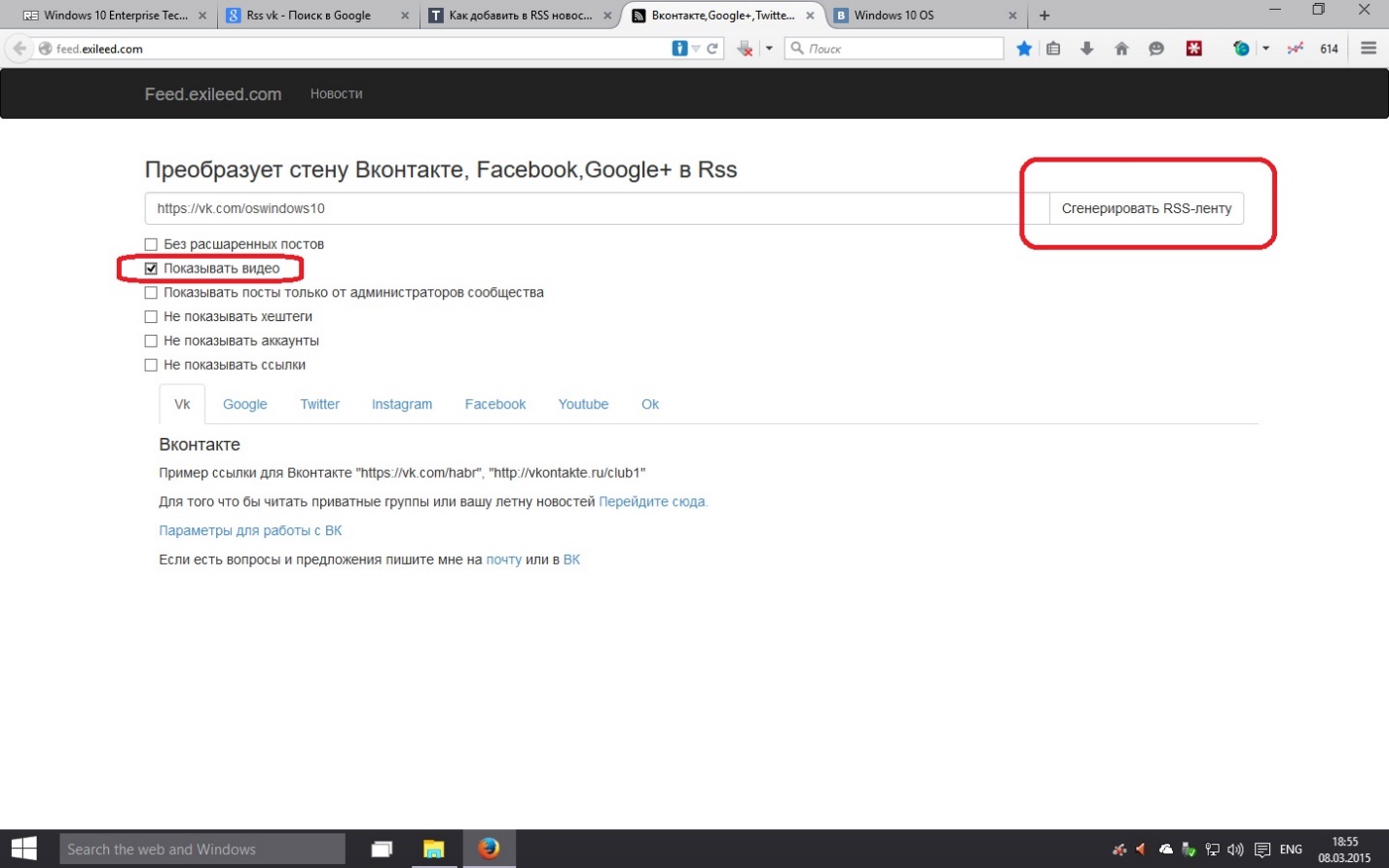This screenshot has width=1389, height=868.
Task: Uncheck the Показывать видео checkbox
Action: 151,269
